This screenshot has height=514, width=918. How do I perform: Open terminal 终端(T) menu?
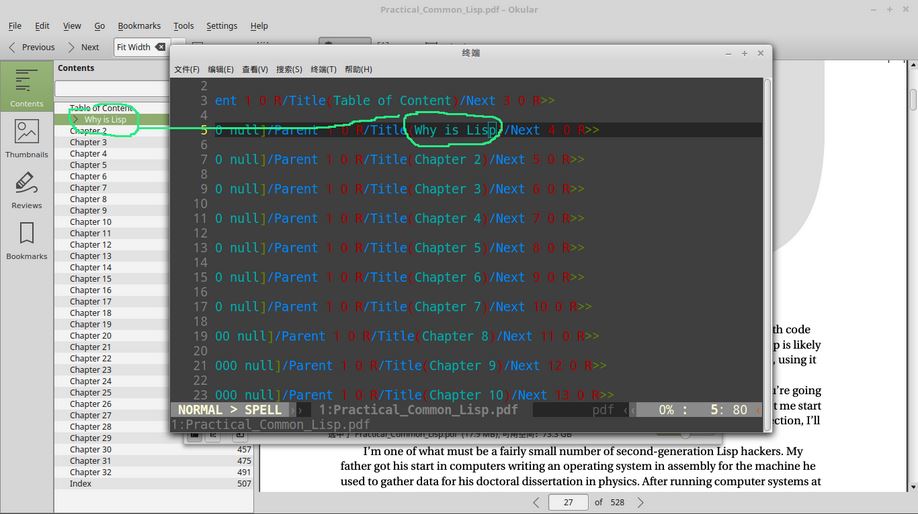[x=323, y=69]
